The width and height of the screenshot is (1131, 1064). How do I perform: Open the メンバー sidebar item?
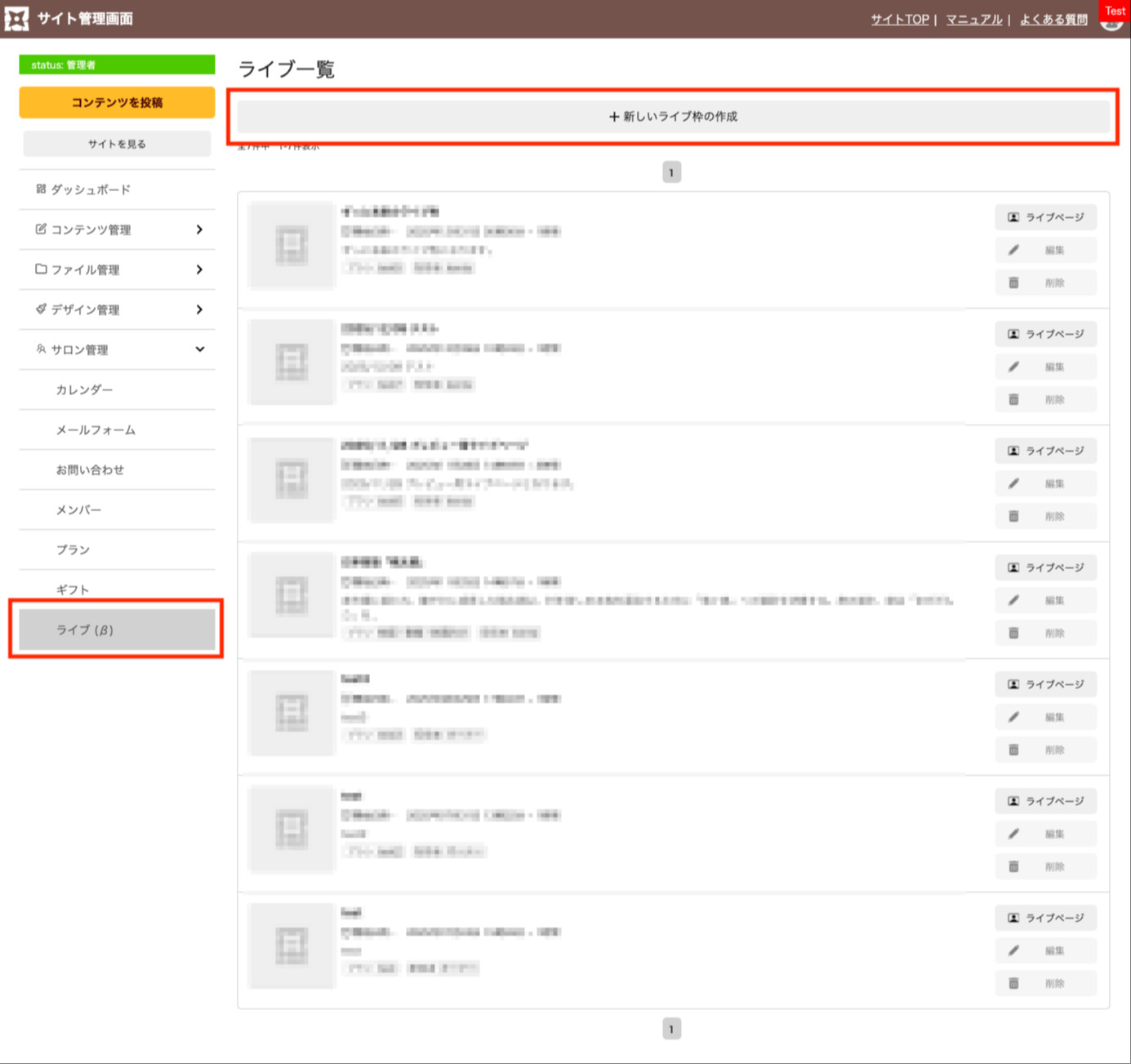(78, 510)
